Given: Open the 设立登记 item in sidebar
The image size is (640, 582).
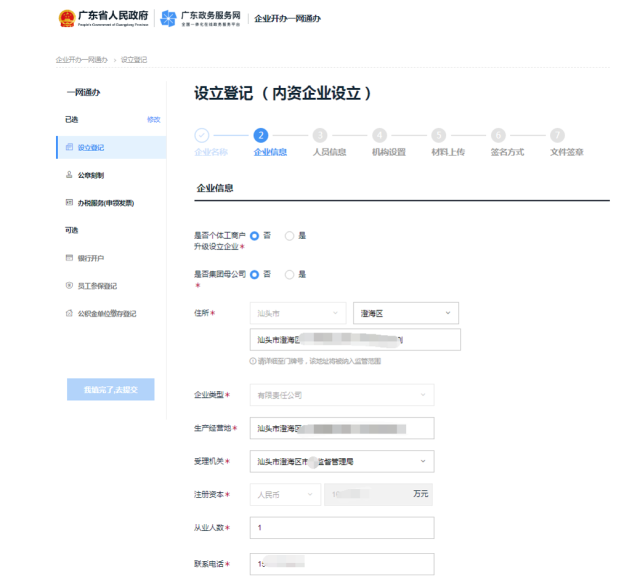Looking at the screenshot, I should pyautogui.click(x=111, y=147).
